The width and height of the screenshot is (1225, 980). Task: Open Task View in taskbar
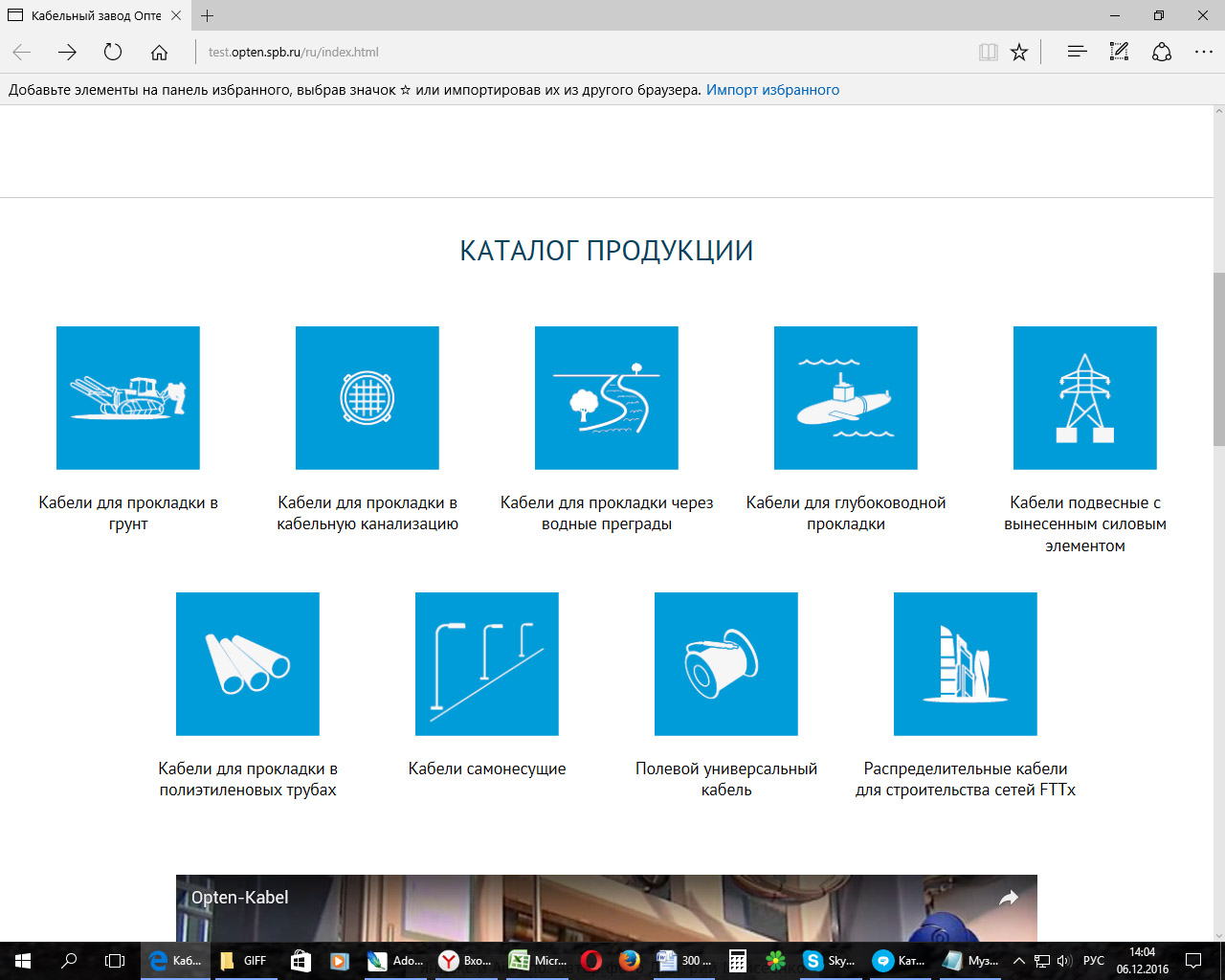tap(115, 961)
